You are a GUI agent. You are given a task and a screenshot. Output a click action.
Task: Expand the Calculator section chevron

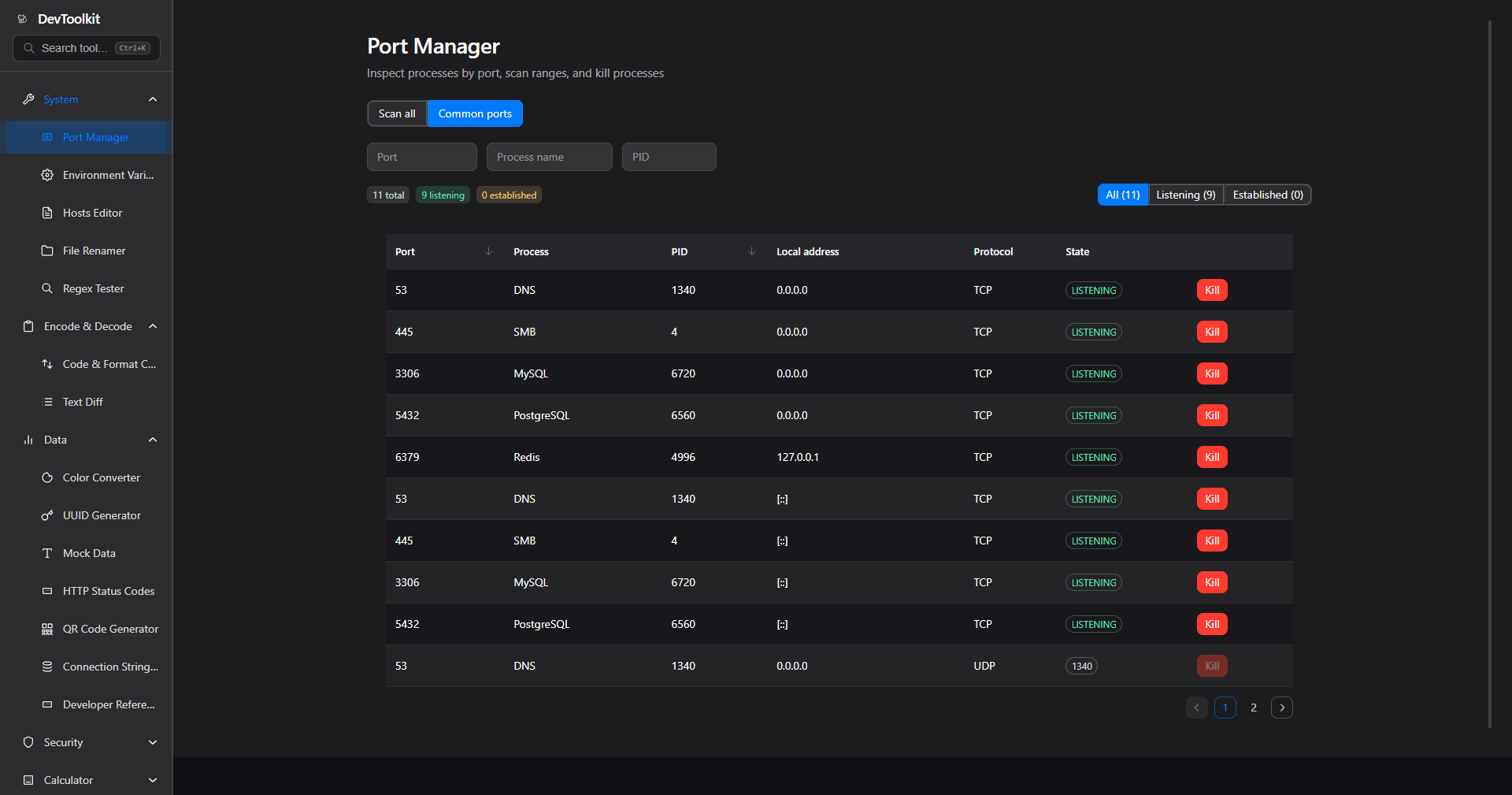click(x=153, y=780)
